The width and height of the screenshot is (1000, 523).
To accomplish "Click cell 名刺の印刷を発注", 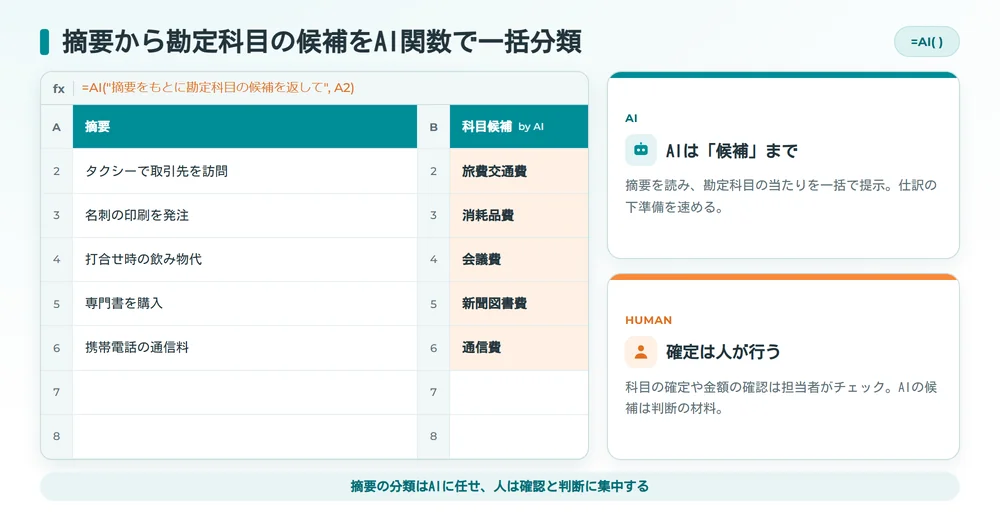I will point(245,216).
